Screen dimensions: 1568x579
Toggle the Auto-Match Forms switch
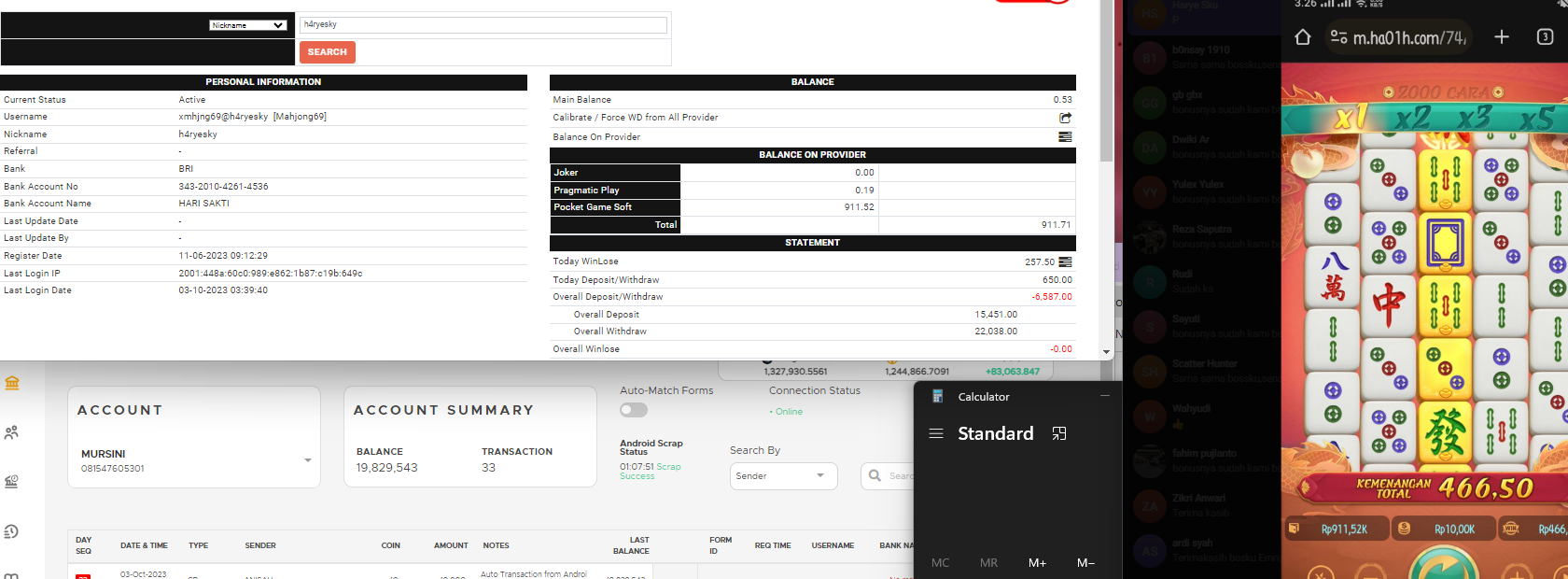click(634, 410)
